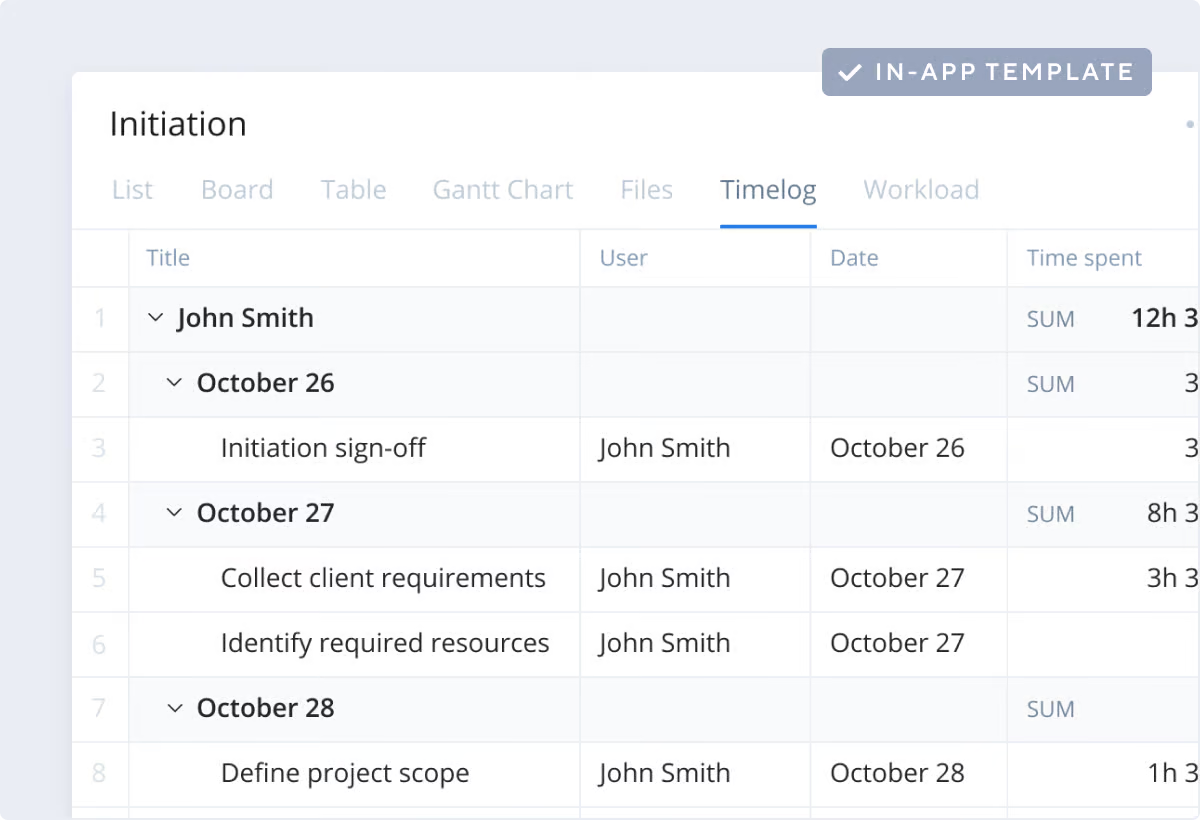Open the Collect client requirements entry

tap(383, 578)
